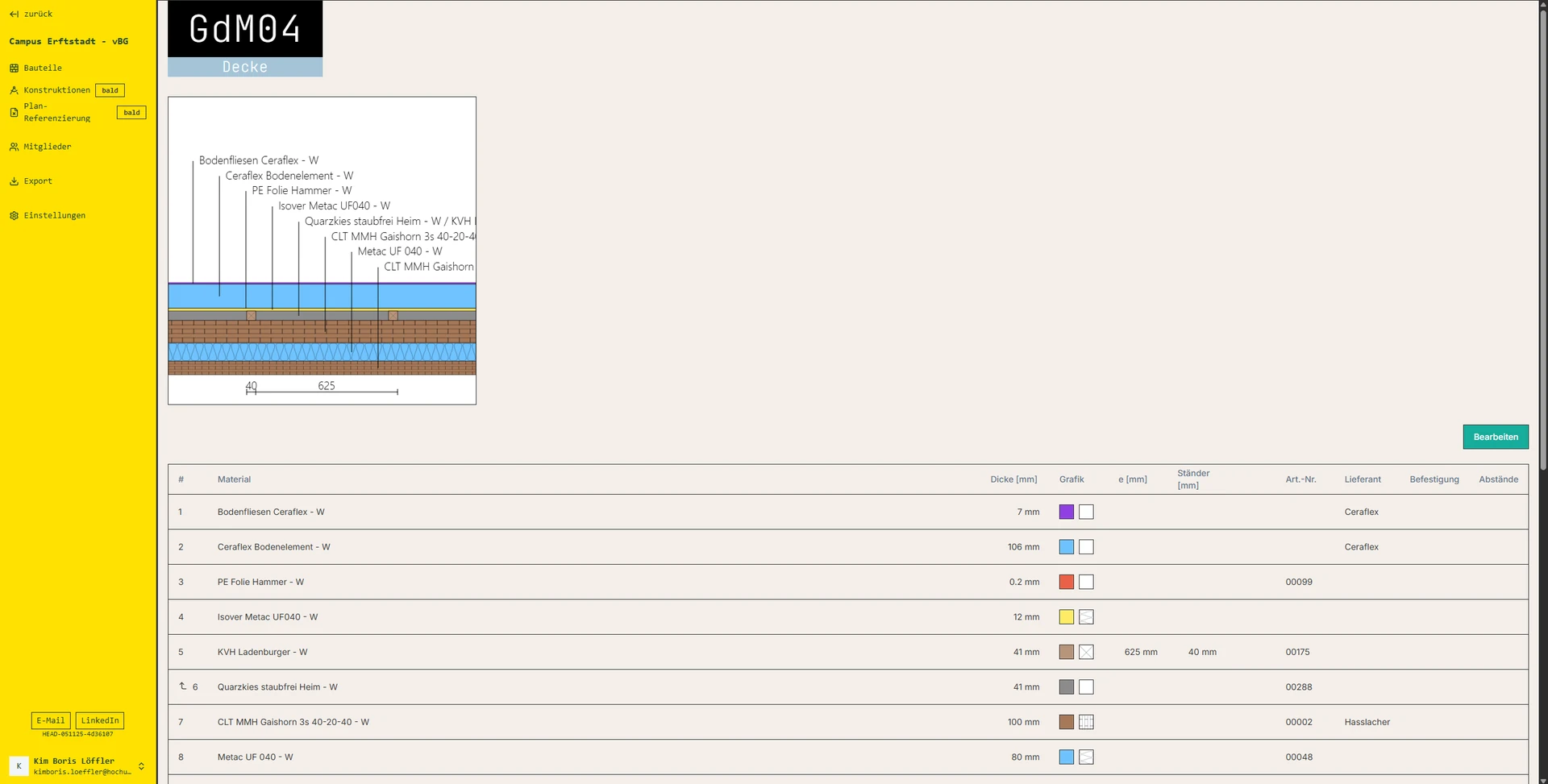Click the nested-layer arrow icon in row 6
This screenshot has width=1548, height=784.
point(183,687)
